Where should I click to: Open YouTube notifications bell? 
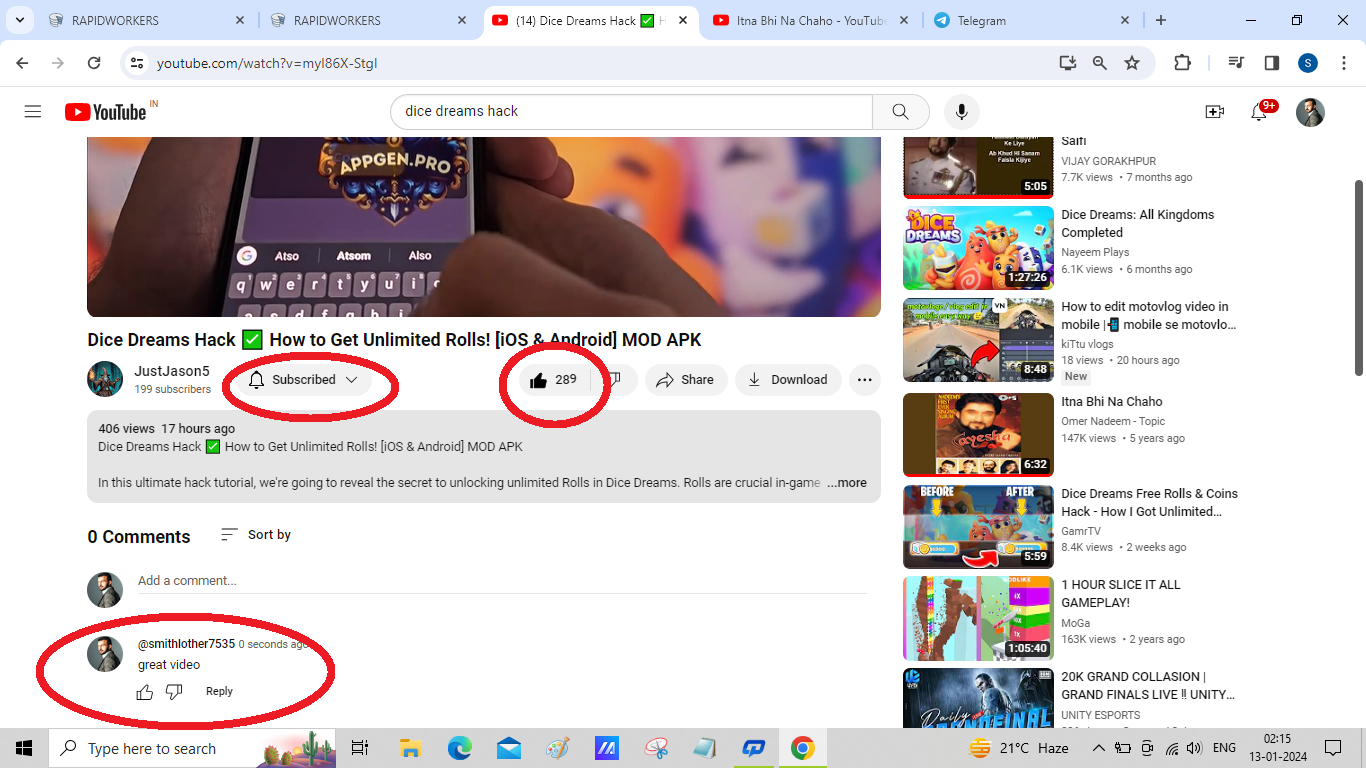[x=1260, y=112]
